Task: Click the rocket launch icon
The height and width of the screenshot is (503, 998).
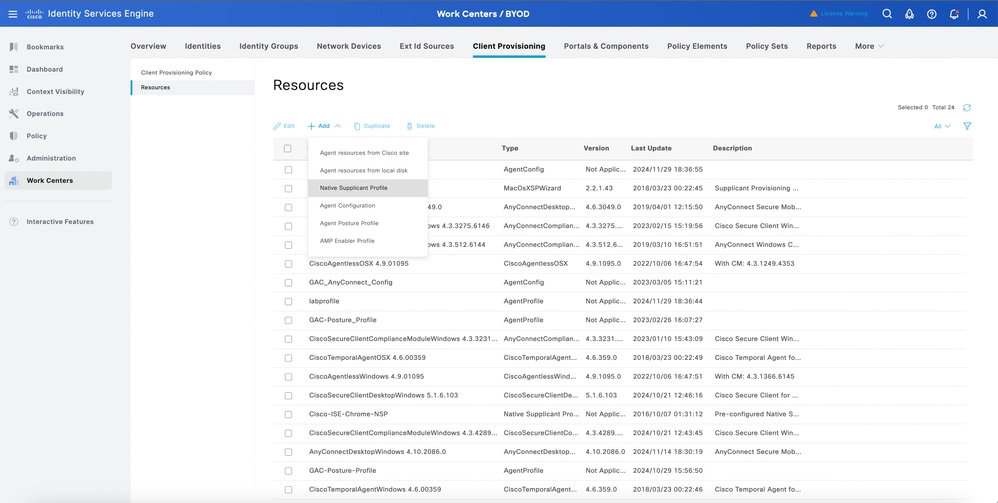Action: (910, 14)
